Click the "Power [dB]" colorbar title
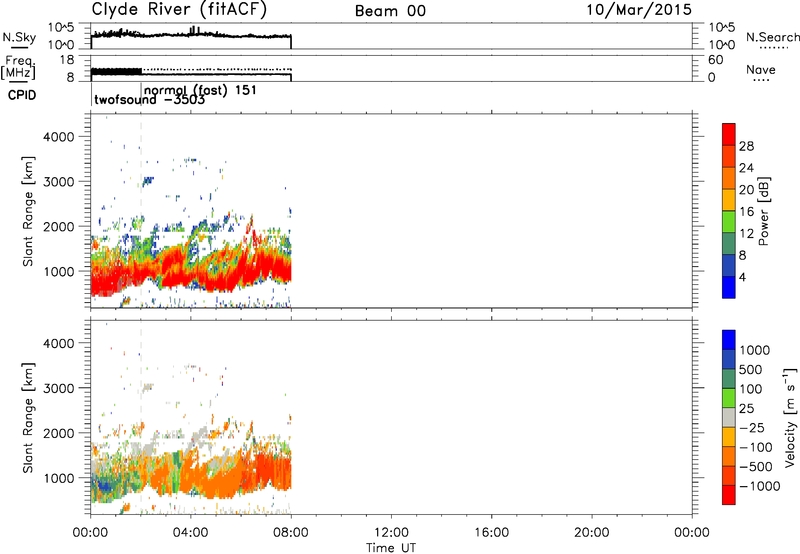 pyautogui.click(x=764, y=211)
